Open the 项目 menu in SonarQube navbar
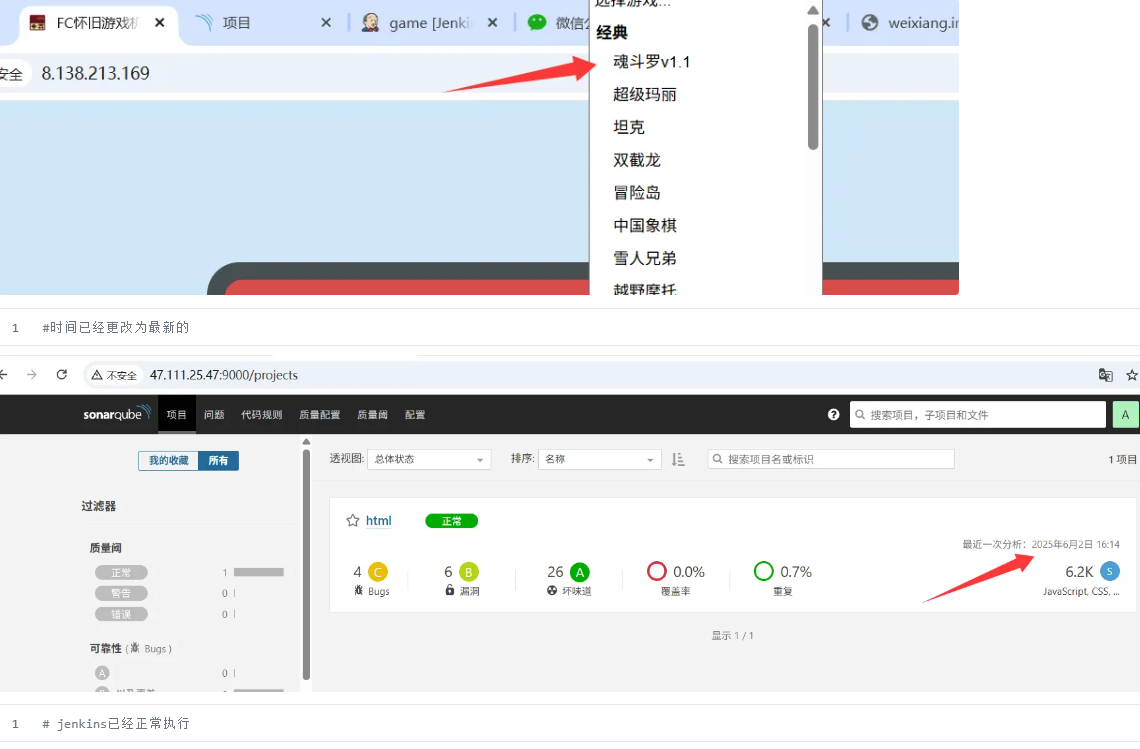The width and height of the screenshot is (1140, 749). 177,414
